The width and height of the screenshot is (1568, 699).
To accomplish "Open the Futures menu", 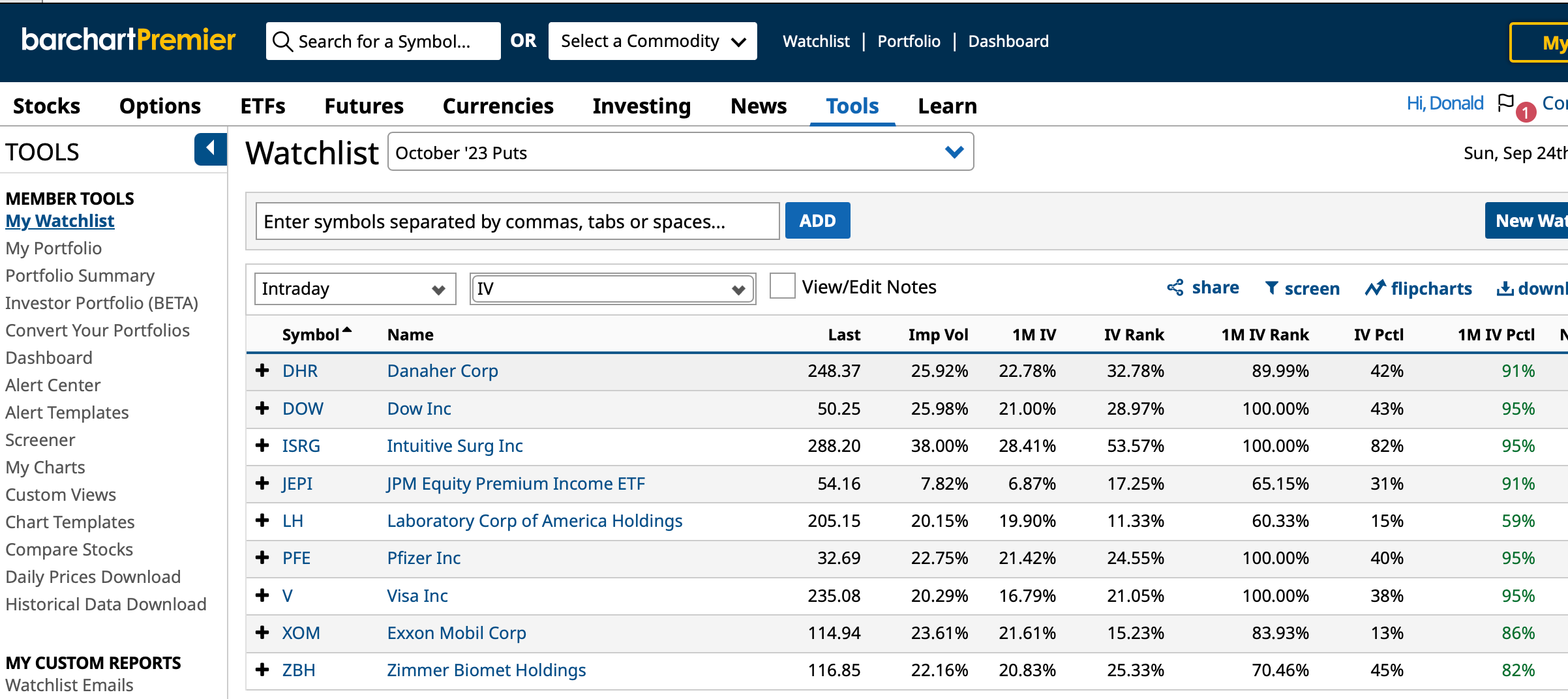I will 364,106.
